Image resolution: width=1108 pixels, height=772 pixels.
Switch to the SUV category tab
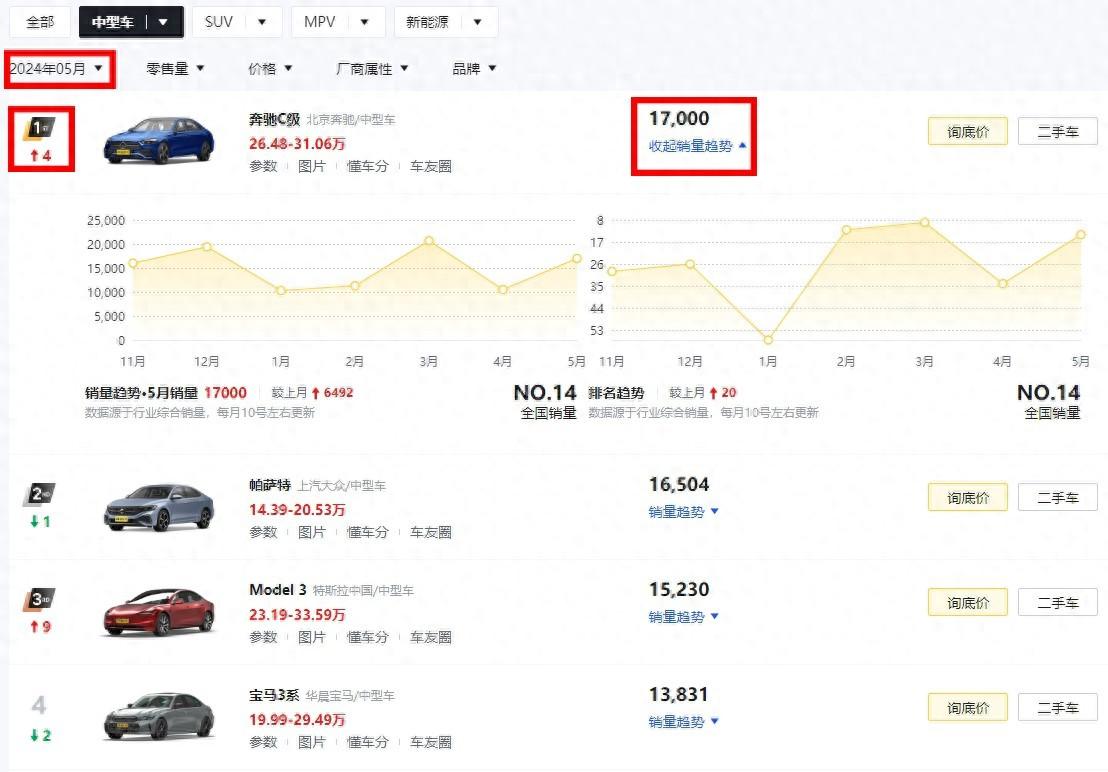point(235,21)
